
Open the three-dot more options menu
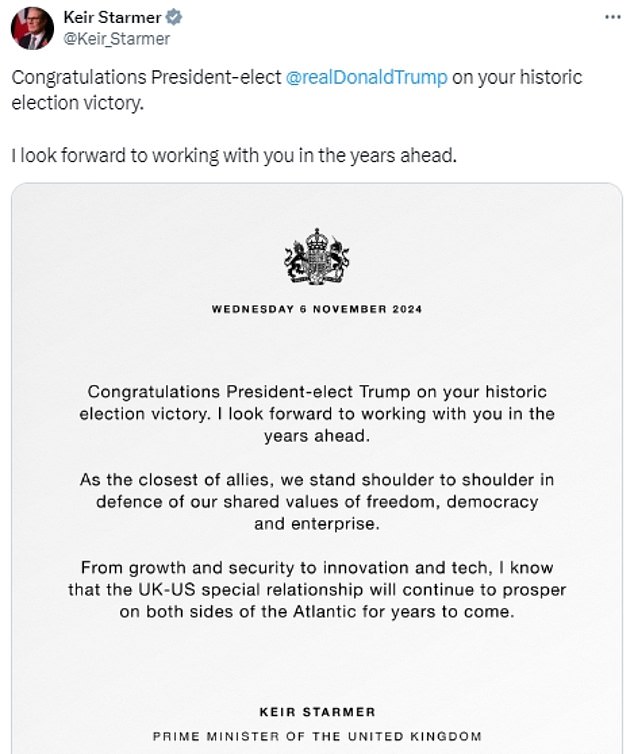pos(612,17)
